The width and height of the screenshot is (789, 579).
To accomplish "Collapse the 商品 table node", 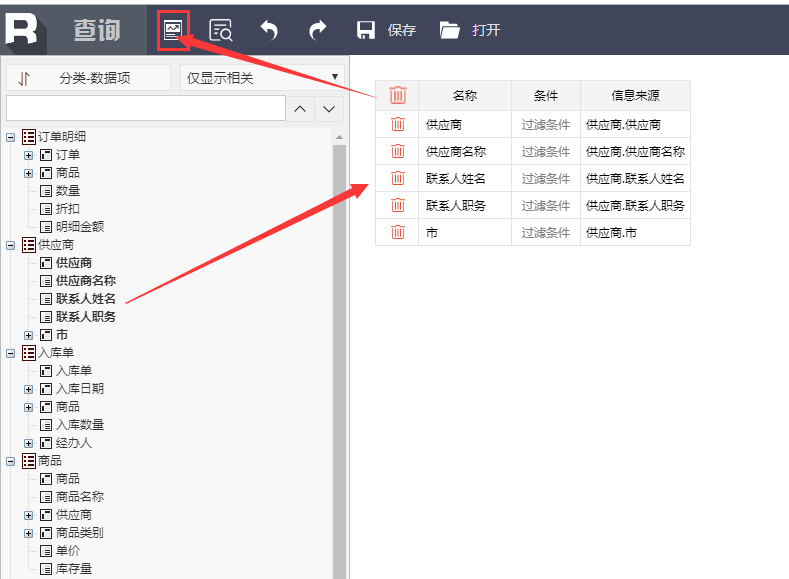I will point(10,461).
